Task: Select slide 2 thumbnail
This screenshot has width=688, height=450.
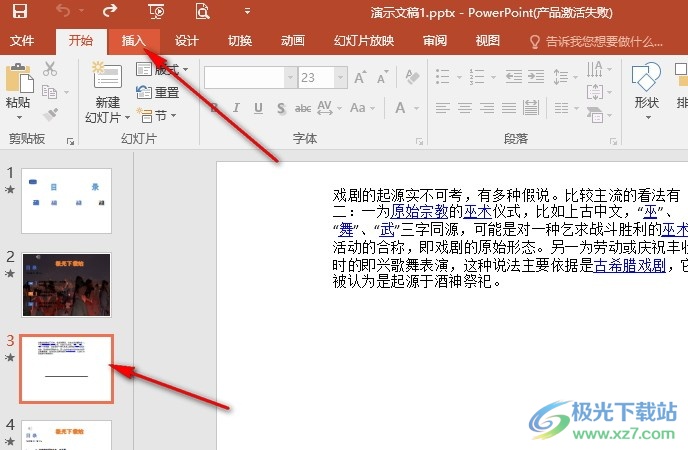Action: (66, 285)
